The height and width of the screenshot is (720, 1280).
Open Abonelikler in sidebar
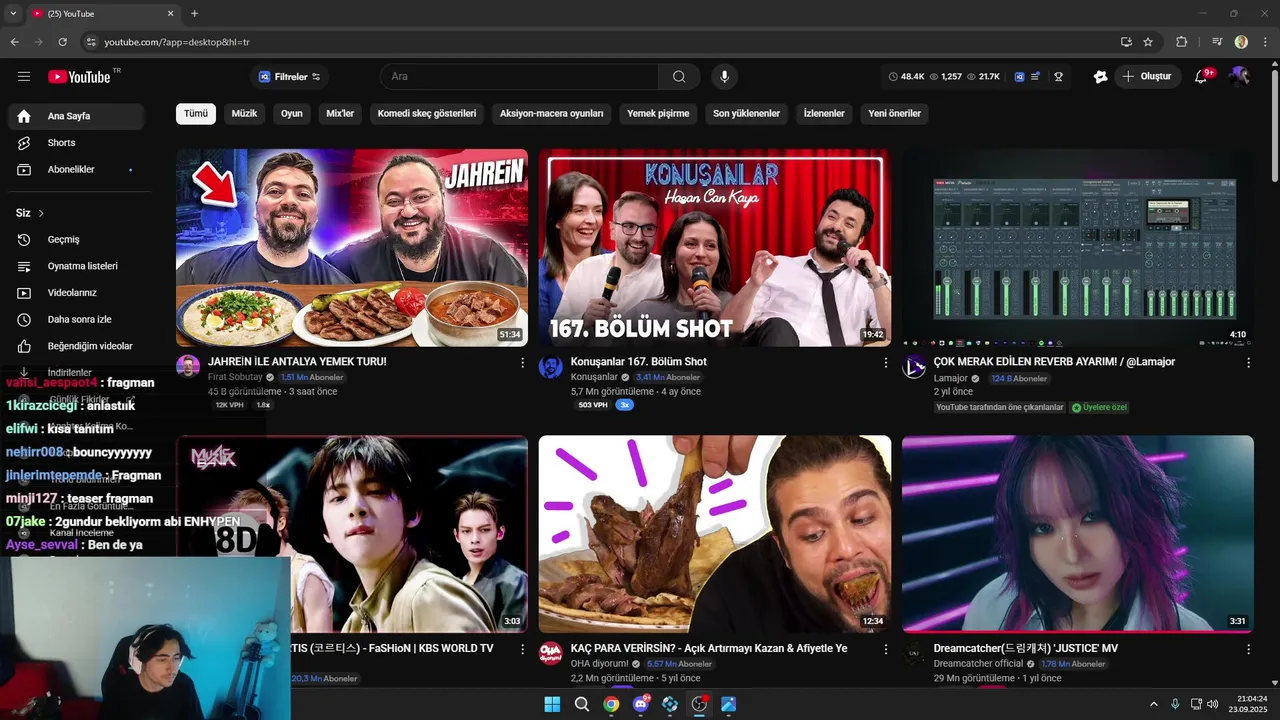76,170
